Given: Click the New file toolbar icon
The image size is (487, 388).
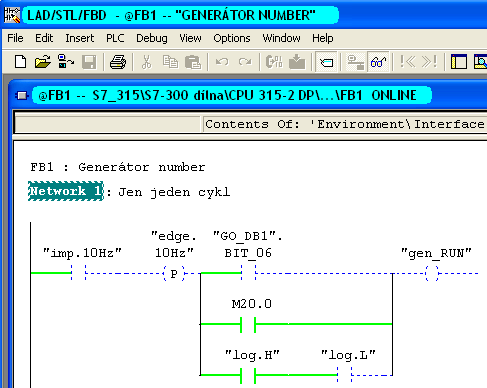Looking at the screenshot, I should tap(20, 62).
